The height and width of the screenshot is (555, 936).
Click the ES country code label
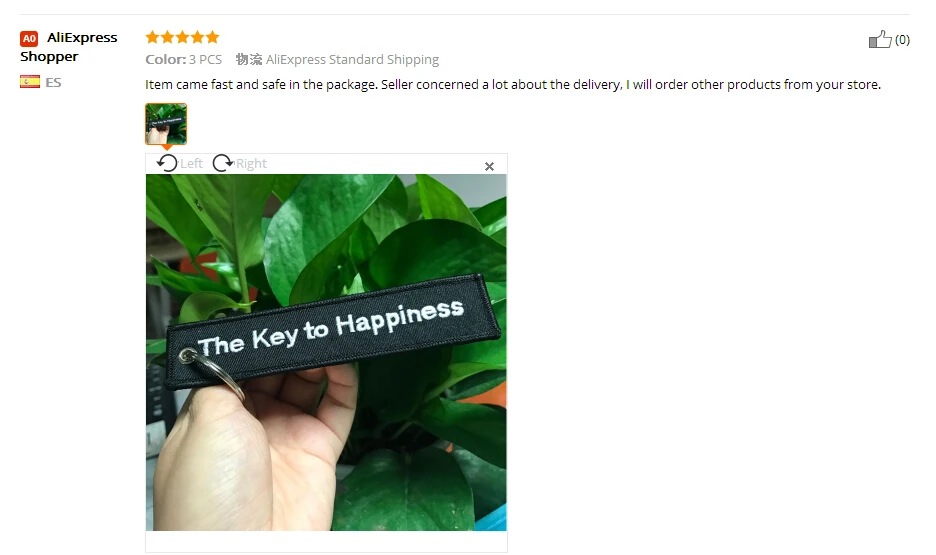click(53, 82)
